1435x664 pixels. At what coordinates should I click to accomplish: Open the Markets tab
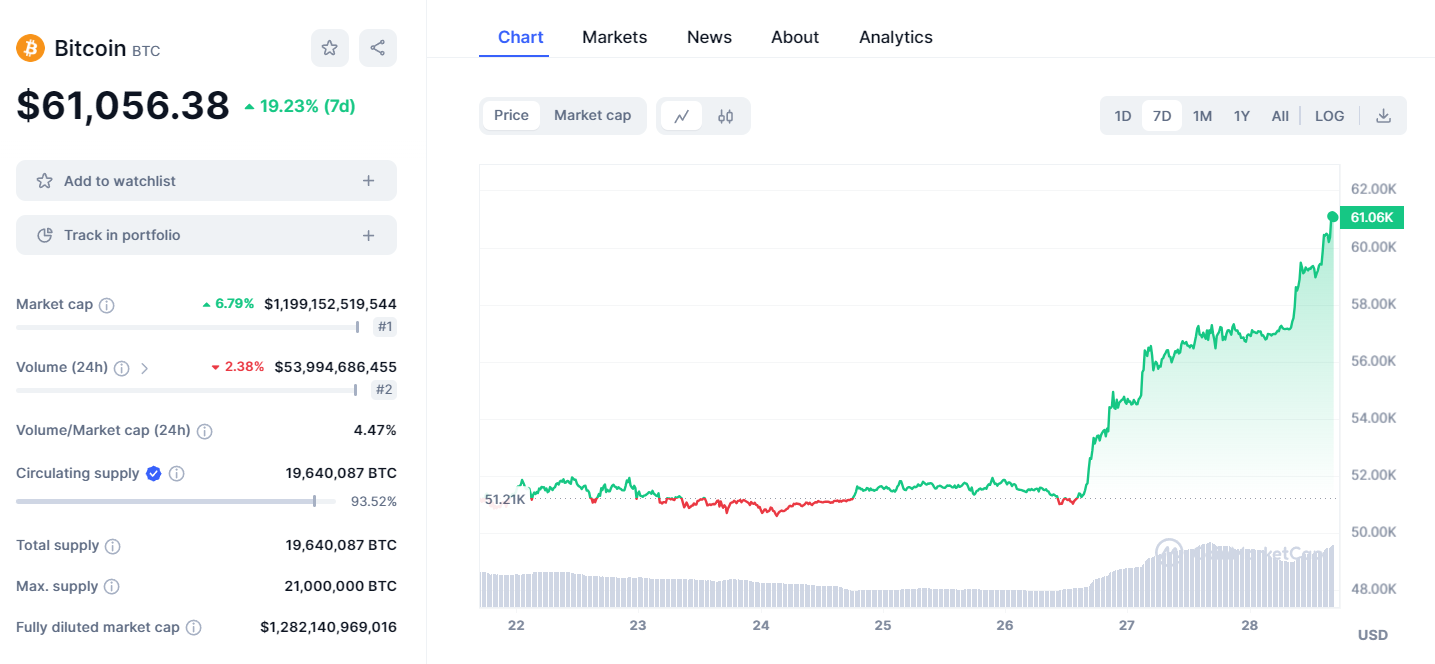[615, 37]
